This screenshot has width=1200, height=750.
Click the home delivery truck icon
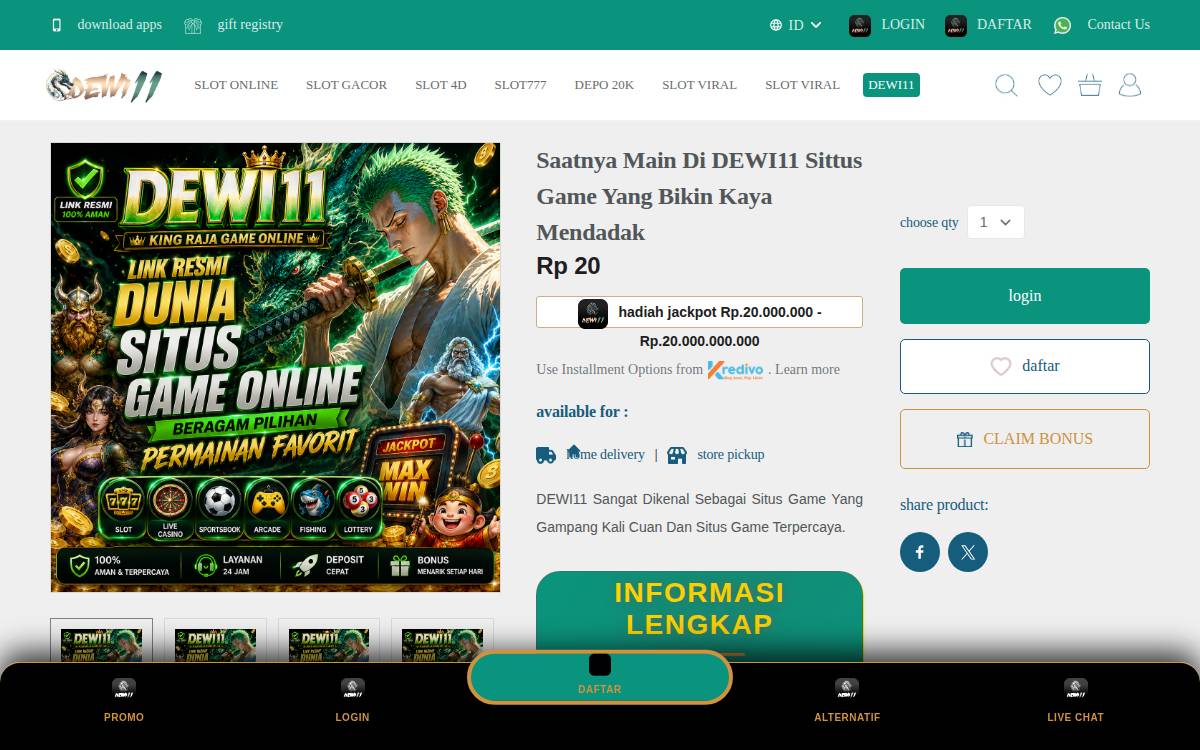pyautogui.click(x=546, y=455)
